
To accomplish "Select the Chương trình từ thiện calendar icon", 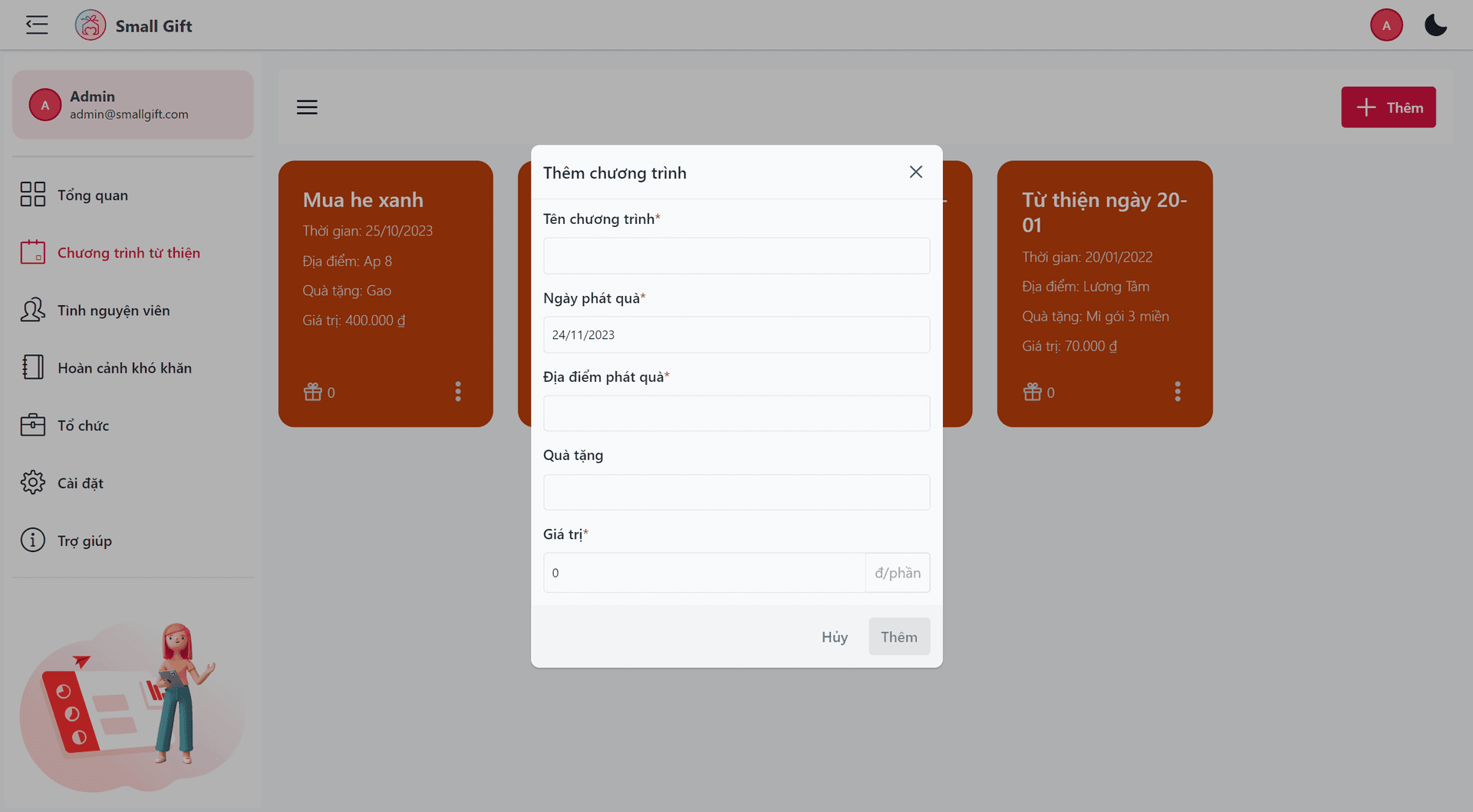I will (32, 252).
